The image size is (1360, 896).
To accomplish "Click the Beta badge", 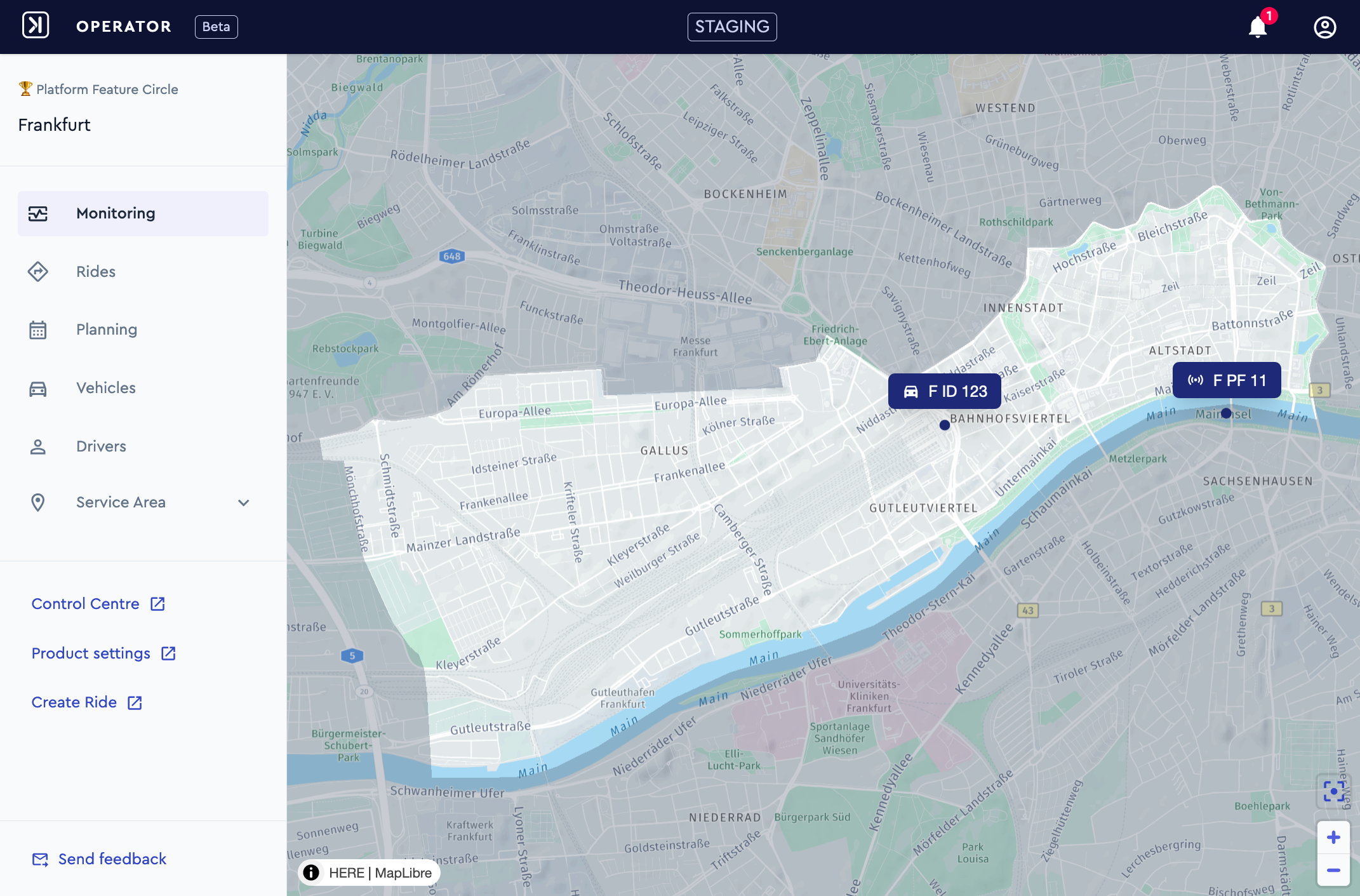I will [x=216, y=27].
